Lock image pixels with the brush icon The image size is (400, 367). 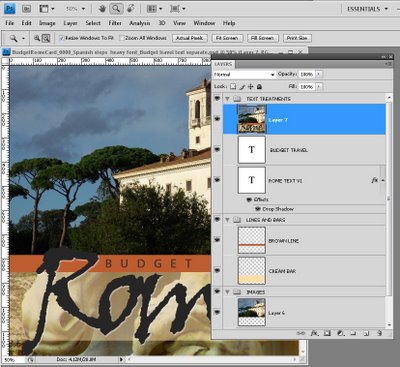242,87
